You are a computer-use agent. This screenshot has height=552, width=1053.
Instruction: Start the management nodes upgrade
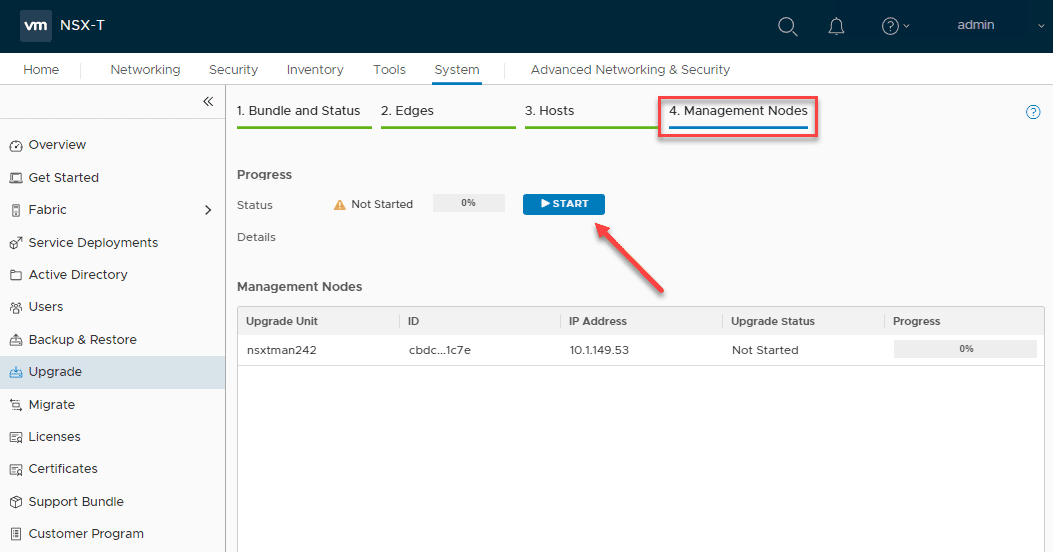point(563,204)
